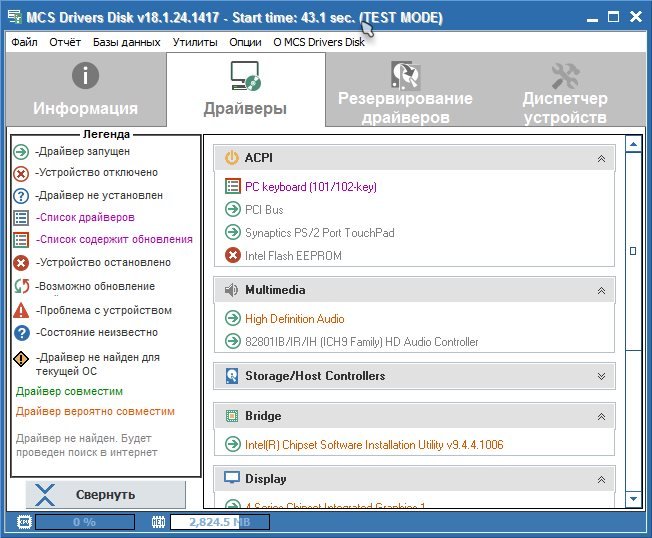Click the Bridge chip icon

232,416
